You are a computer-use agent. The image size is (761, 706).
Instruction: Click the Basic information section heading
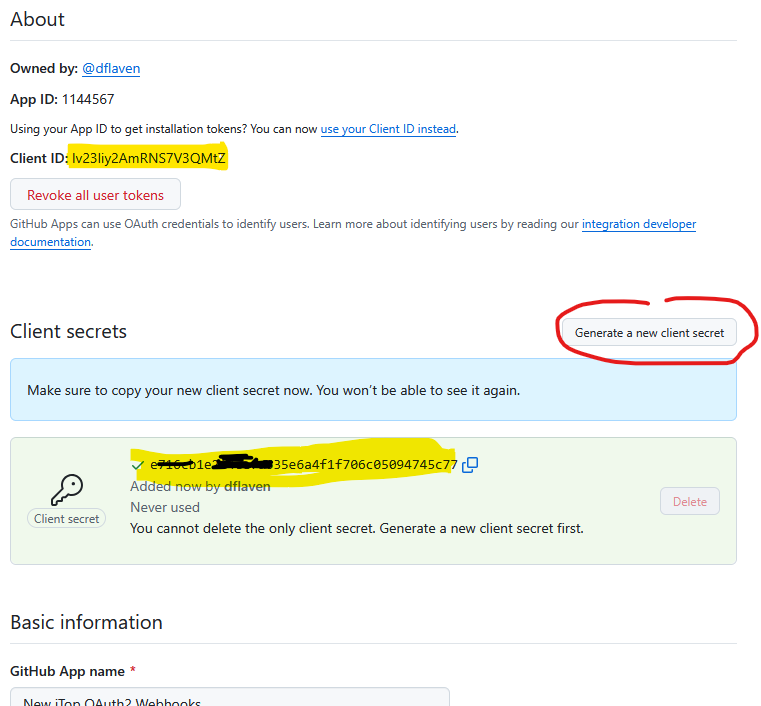(x=86, y=622)
